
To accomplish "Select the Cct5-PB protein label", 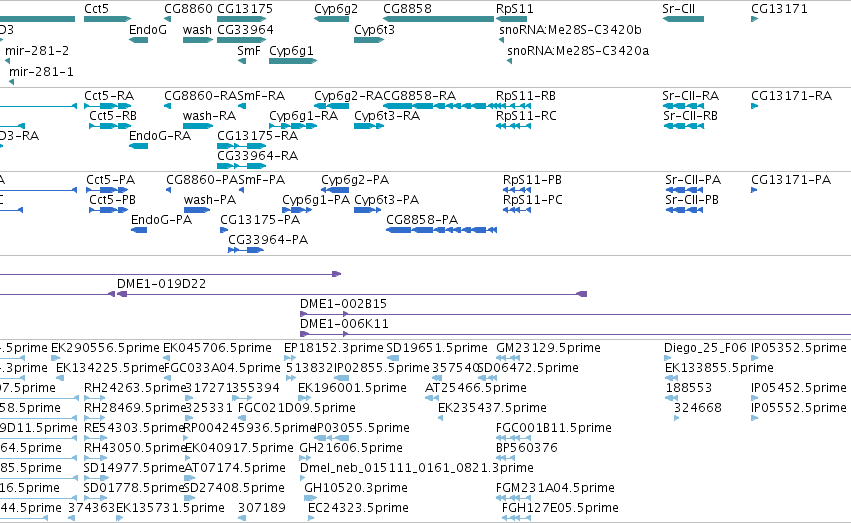I will point(112,200).
